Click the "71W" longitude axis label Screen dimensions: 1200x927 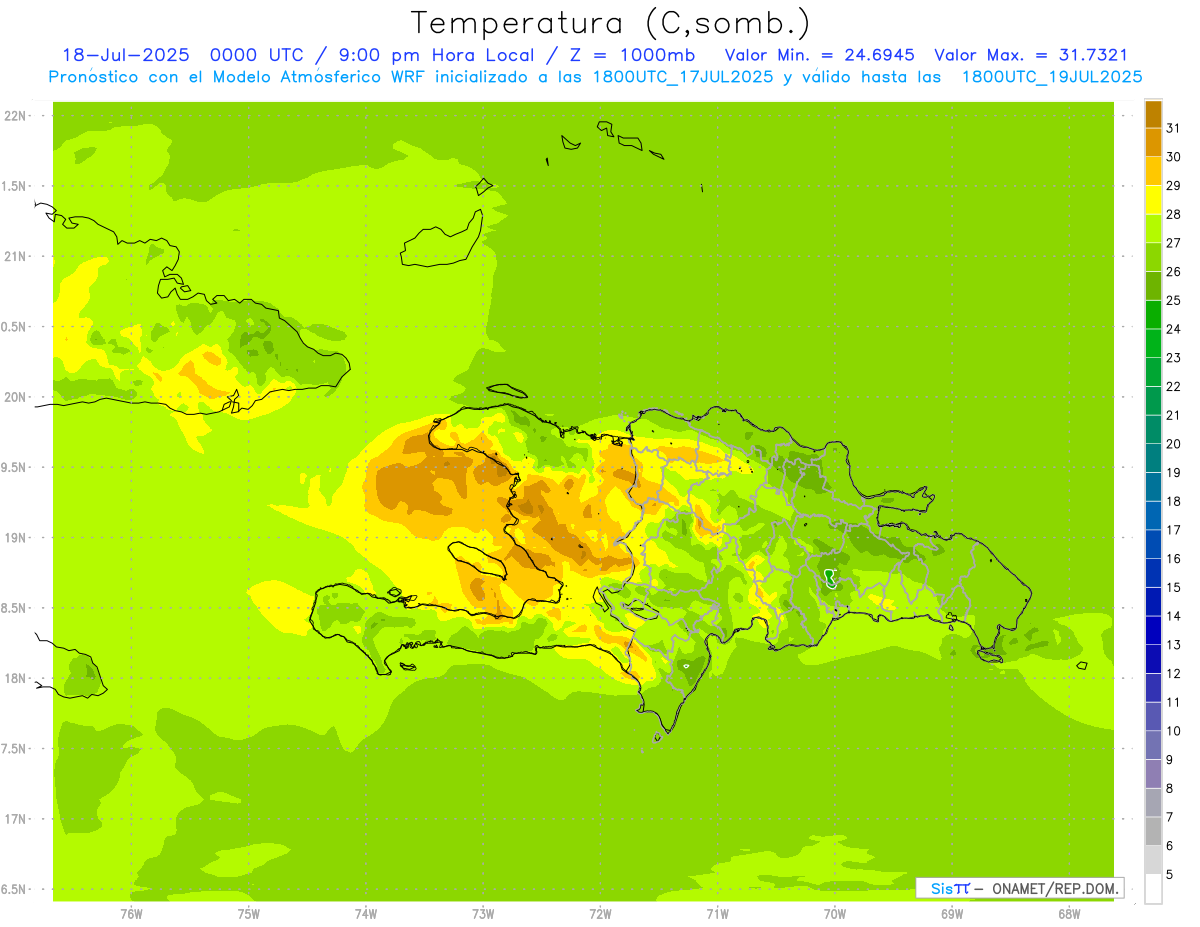coord(717,914)
